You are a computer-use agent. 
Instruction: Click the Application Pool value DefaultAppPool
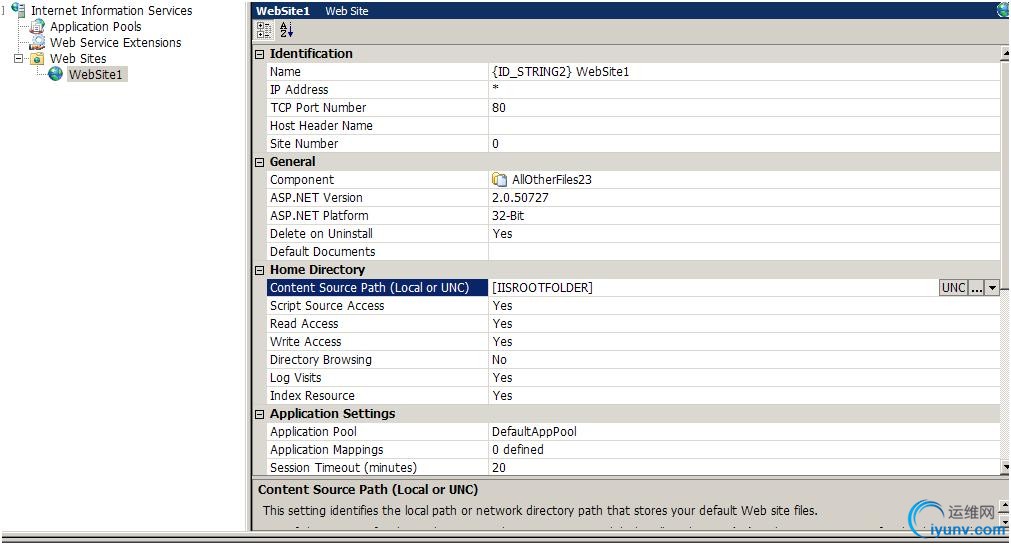[534, 432]
